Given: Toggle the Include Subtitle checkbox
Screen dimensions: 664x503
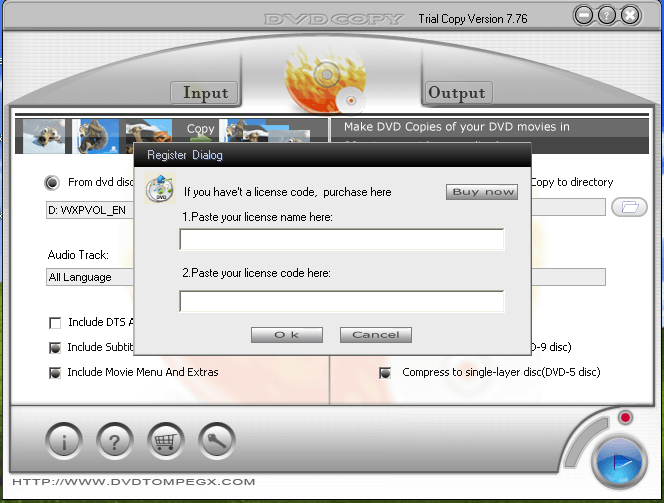Looking at the screenshot, I should coord(55,348).
